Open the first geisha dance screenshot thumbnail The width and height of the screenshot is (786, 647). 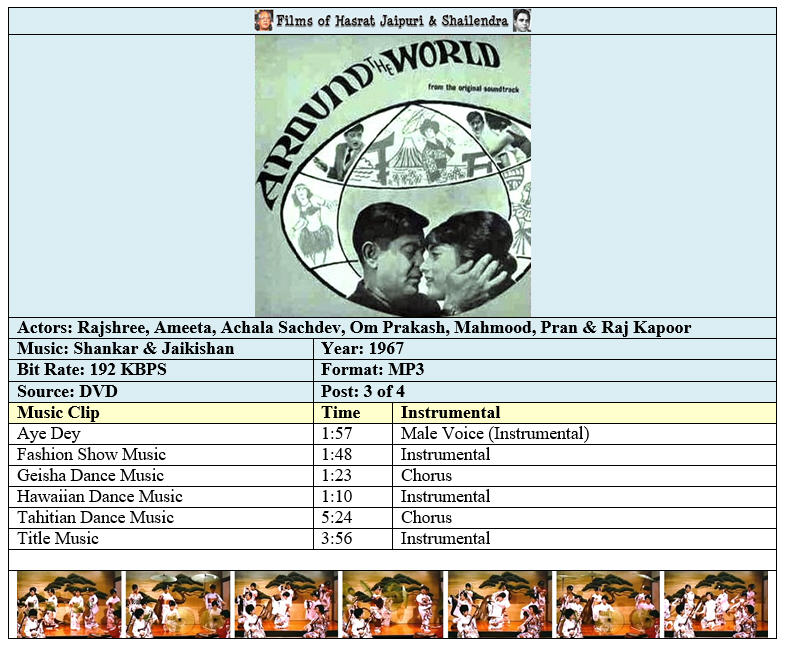(x=69, y=604)
